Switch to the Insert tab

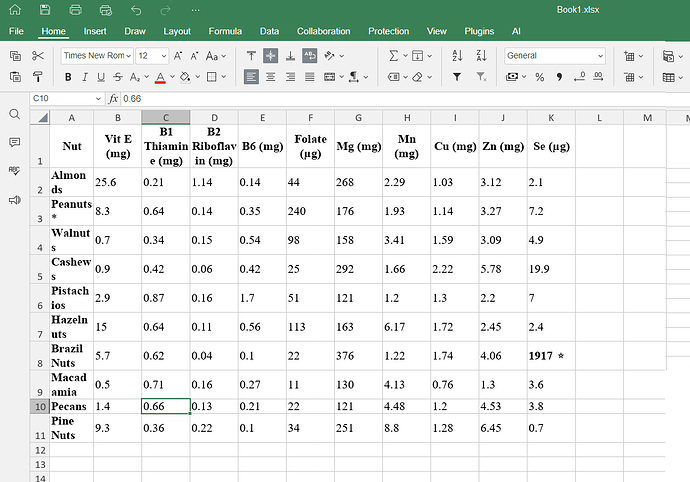point(95,31)
